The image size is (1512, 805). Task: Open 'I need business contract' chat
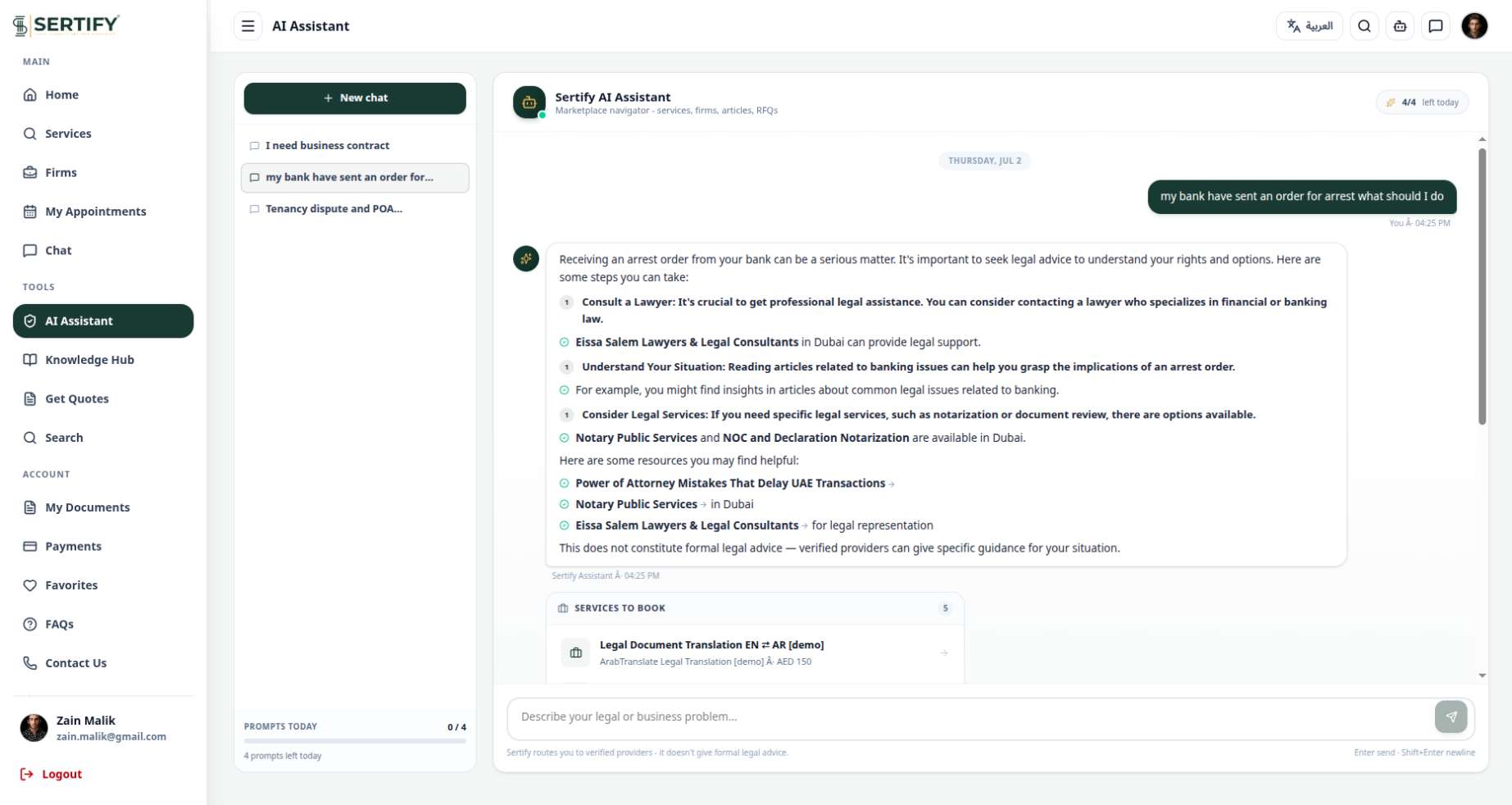point(355,146)
